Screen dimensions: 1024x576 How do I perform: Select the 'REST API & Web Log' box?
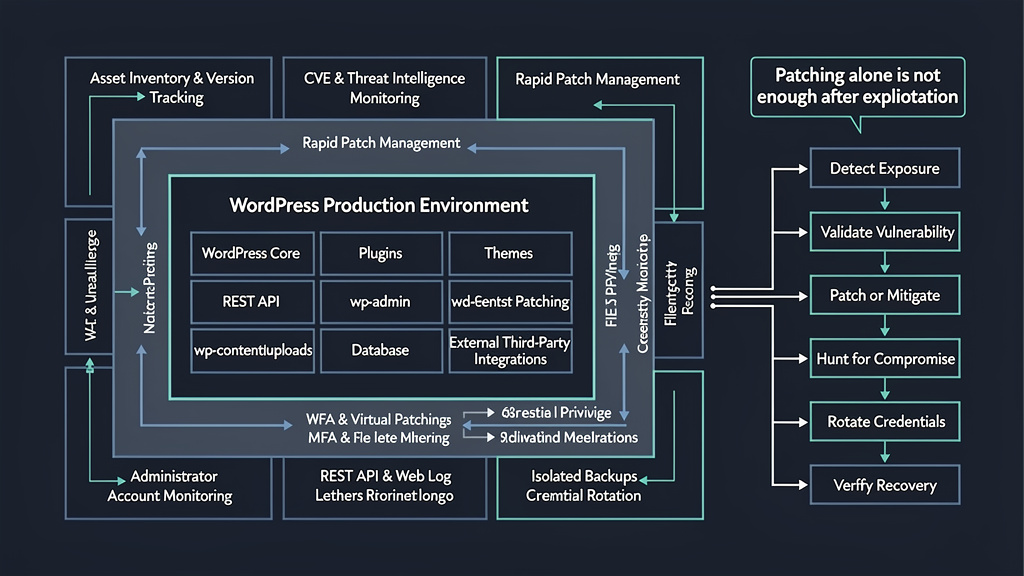385,488
